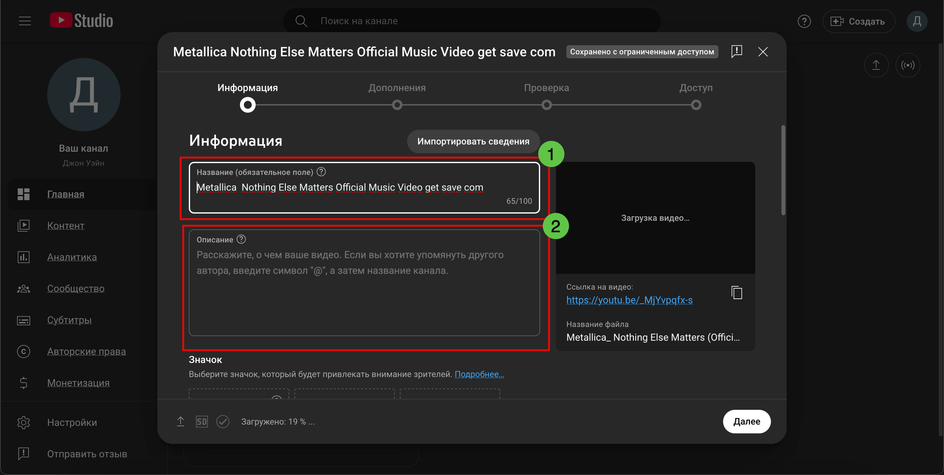944x475 pixels.
Task: Click the Настройки gear icon
Action: [x=23, y=422]
